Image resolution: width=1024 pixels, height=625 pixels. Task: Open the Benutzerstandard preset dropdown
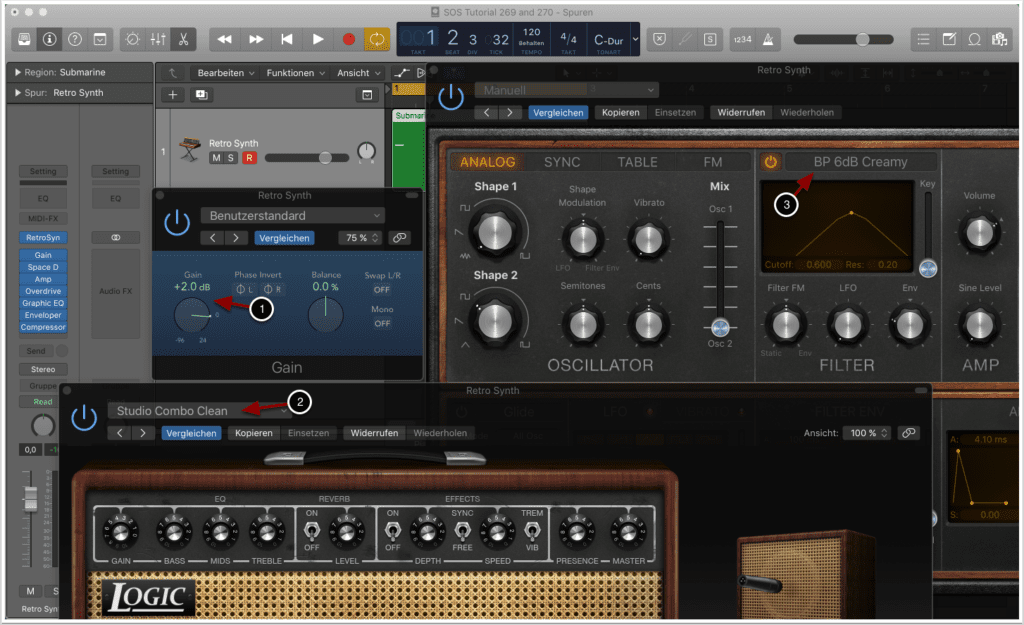point(291,215)
